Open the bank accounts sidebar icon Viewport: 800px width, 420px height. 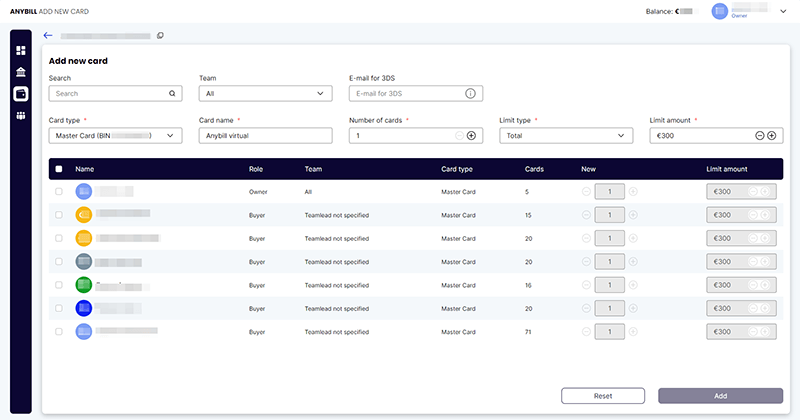21,72
